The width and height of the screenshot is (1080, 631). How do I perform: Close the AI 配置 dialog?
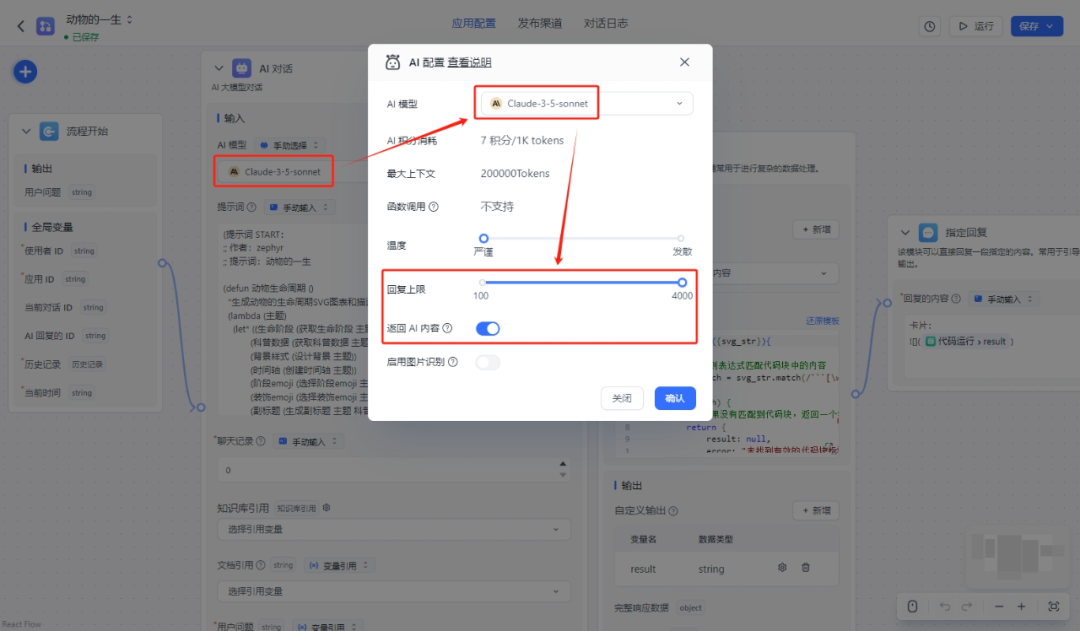point(684,62)
